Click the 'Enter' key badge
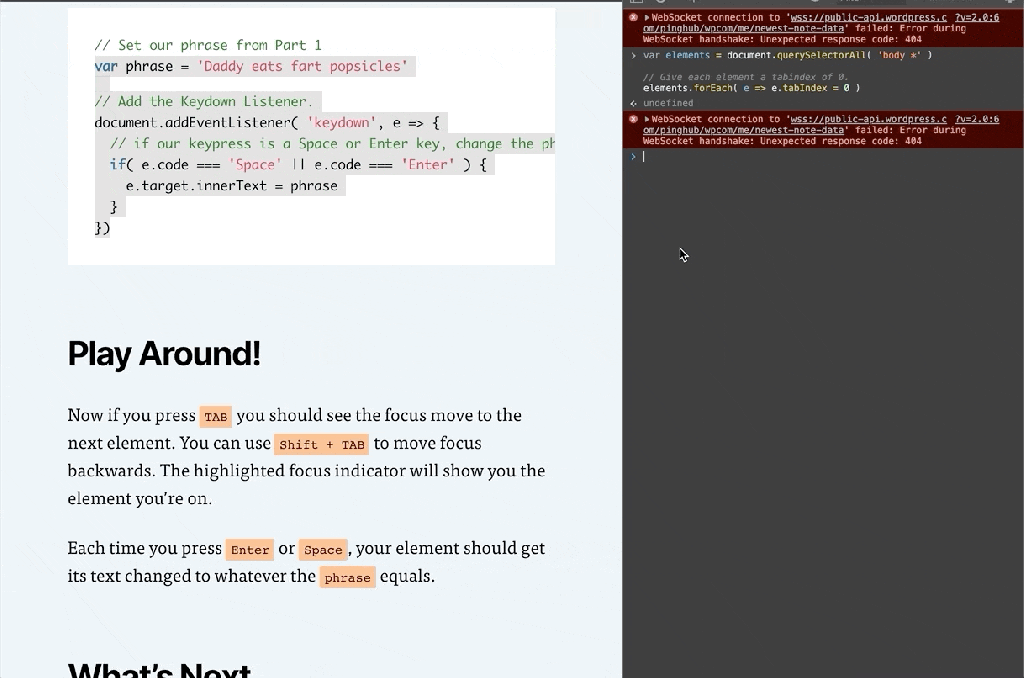Screen dimensions: 1024x678 point(249,550)
